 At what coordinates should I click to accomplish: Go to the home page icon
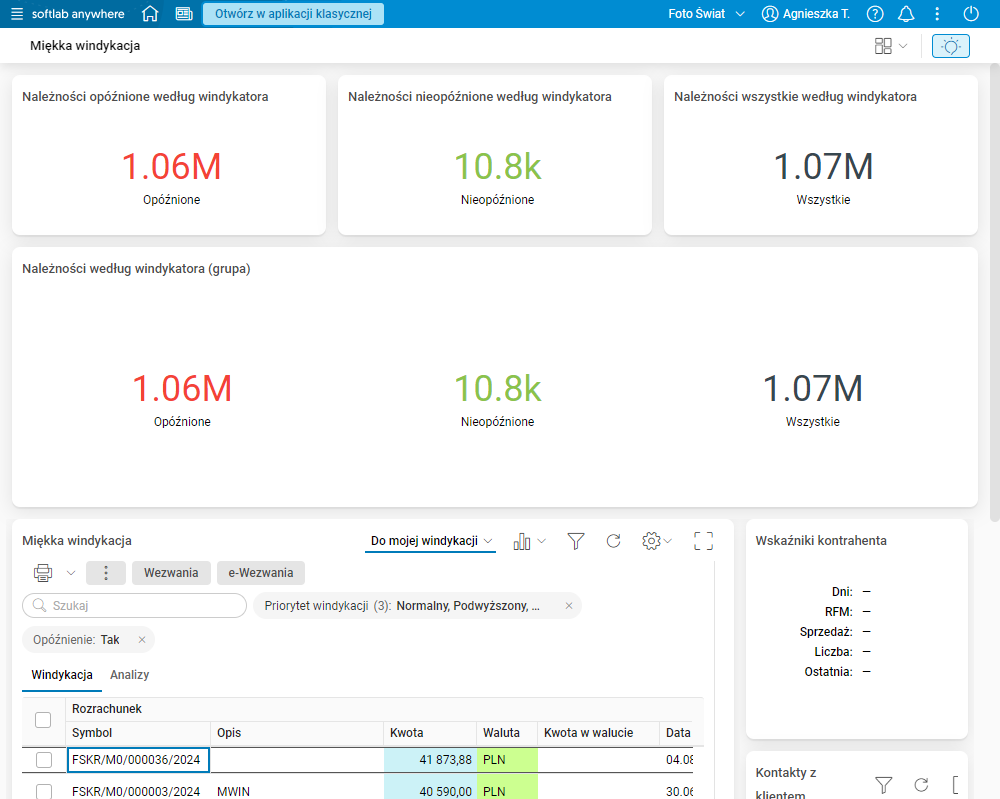(150, 14)
